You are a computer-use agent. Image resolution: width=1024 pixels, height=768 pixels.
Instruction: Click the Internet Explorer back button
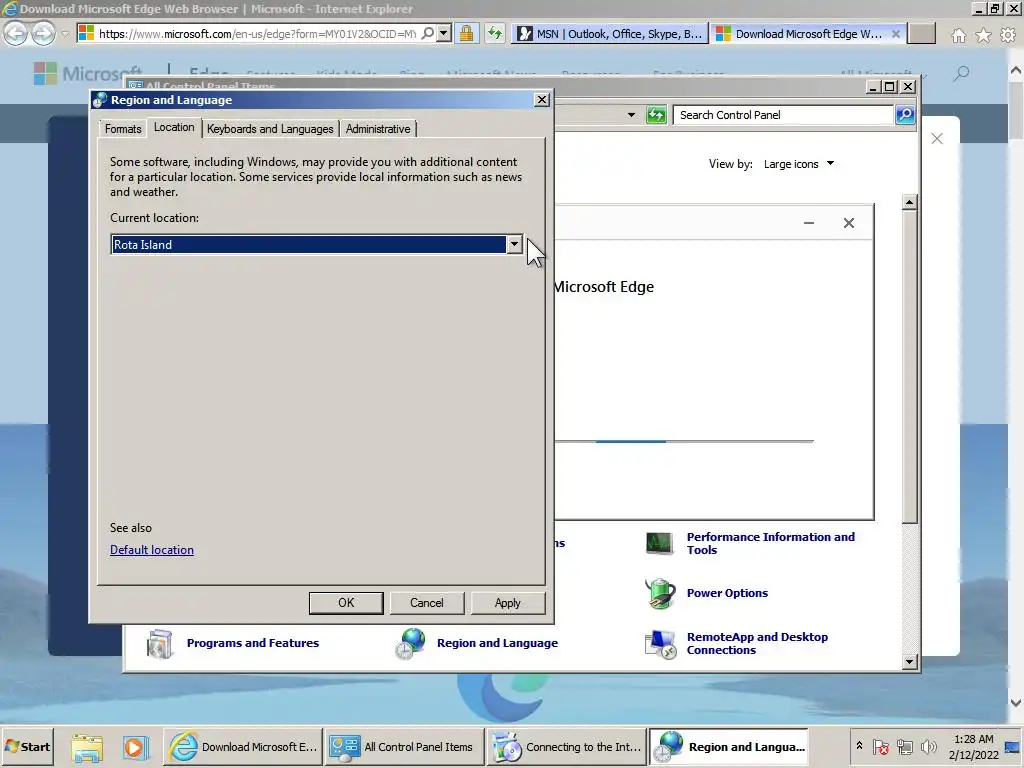(16, 33)
